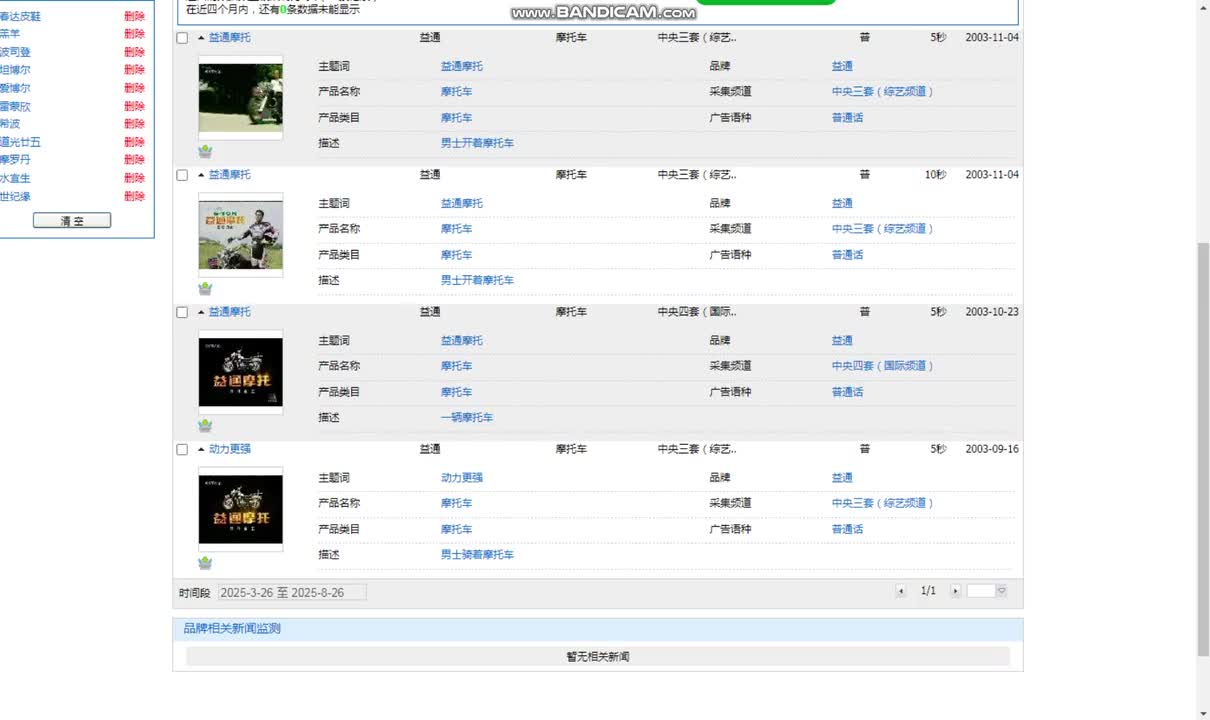Delete 世纪缘 from the left list

(x=134, y=196)
